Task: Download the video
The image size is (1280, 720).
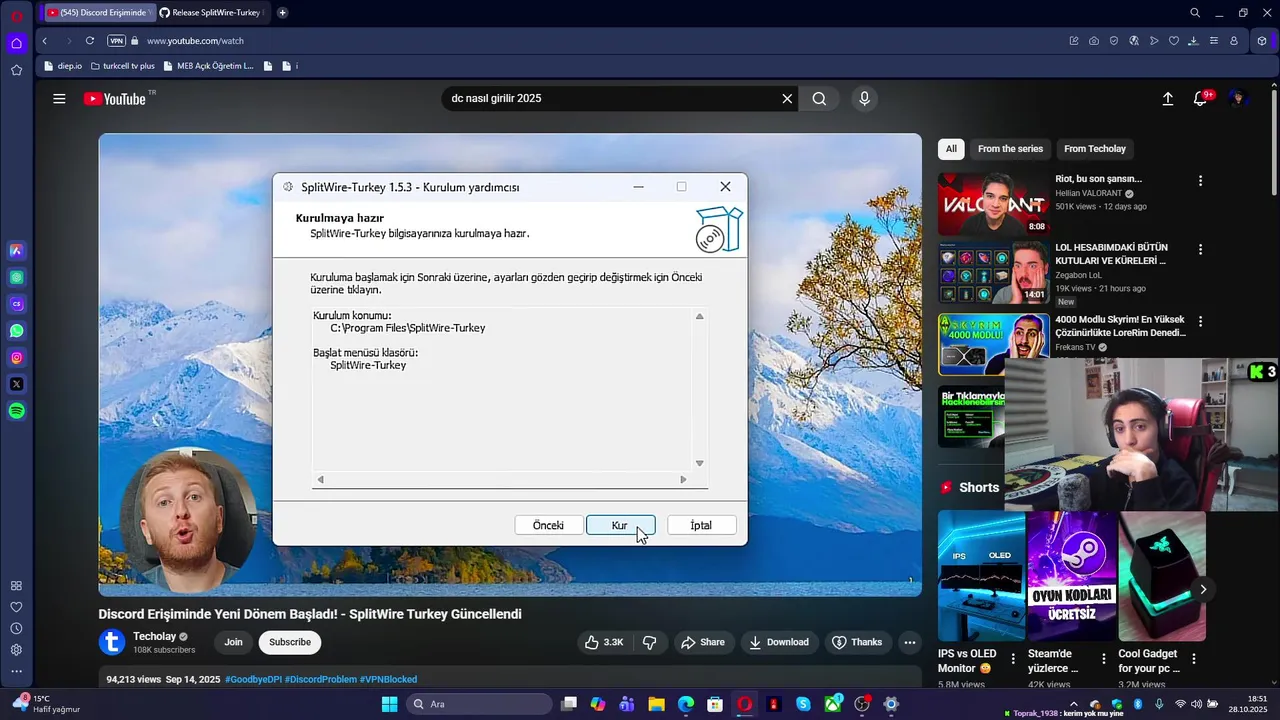Action: 779,642
